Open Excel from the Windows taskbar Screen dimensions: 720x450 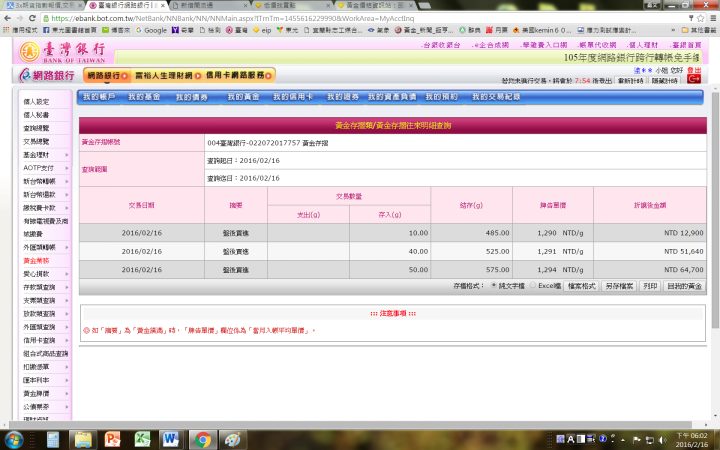pos(141,439)
